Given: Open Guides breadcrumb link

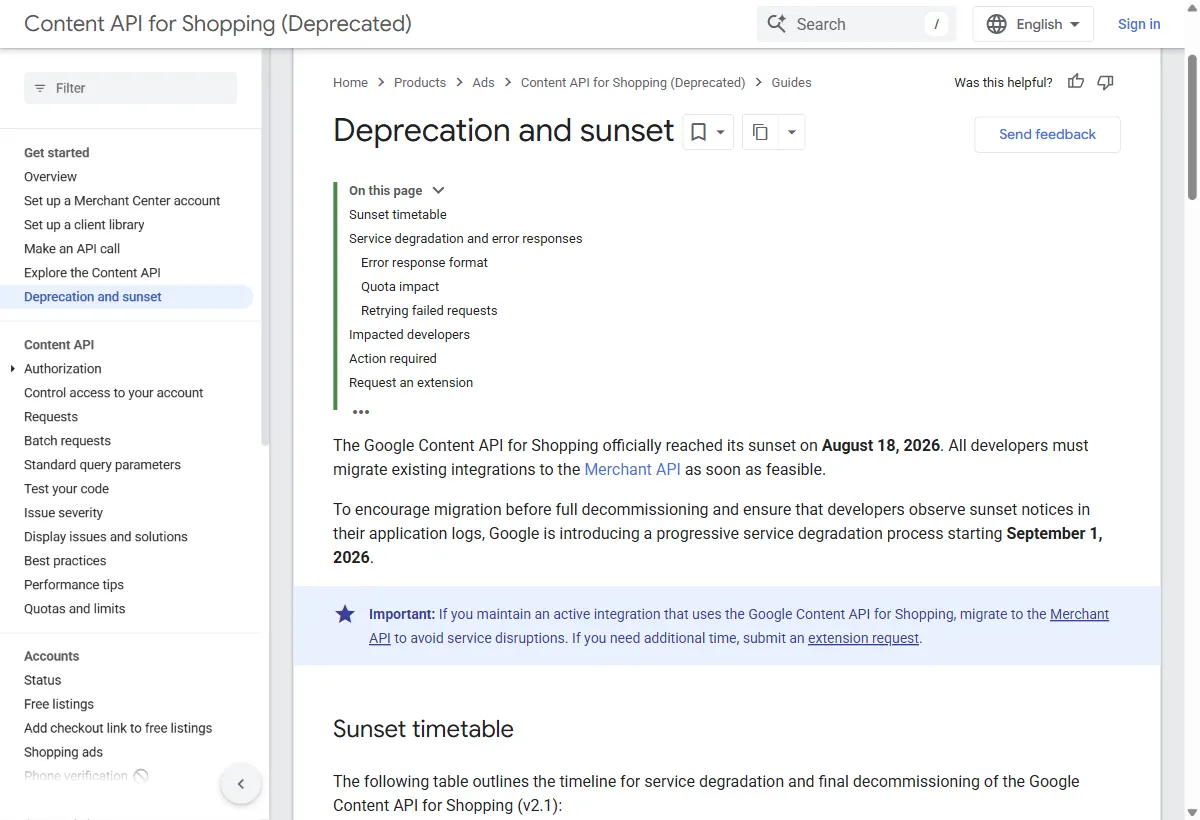Looking at the screenshot, I should [791, 82].
